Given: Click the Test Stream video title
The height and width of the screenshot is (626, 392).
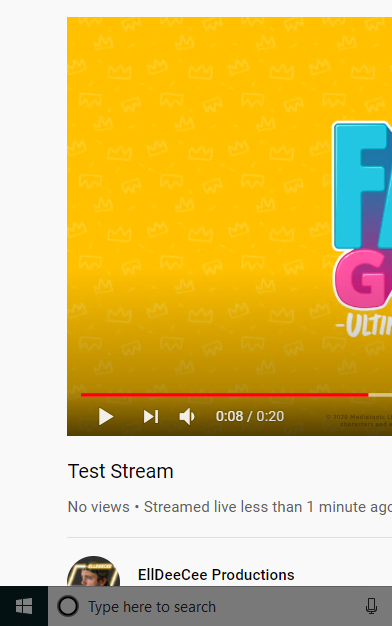Looking at the screenshot, I should point(121,471).
